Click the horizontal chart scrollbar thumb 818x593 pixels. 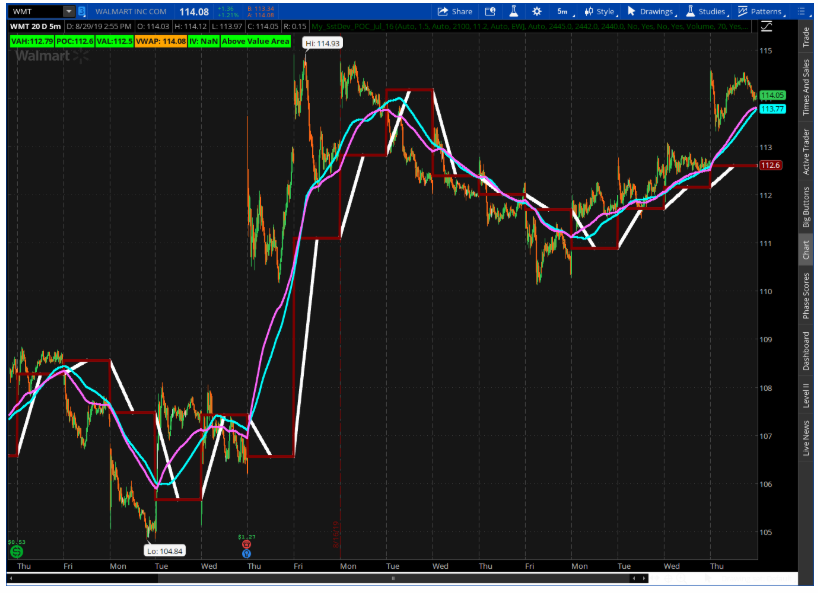(394, 578)
